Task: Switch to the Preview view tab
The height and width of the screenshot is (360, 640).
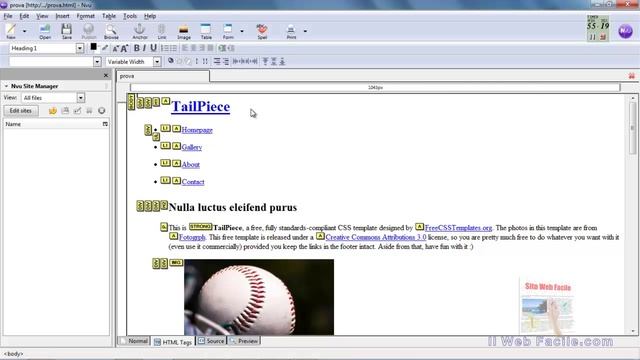Action: tap(244, 341)
